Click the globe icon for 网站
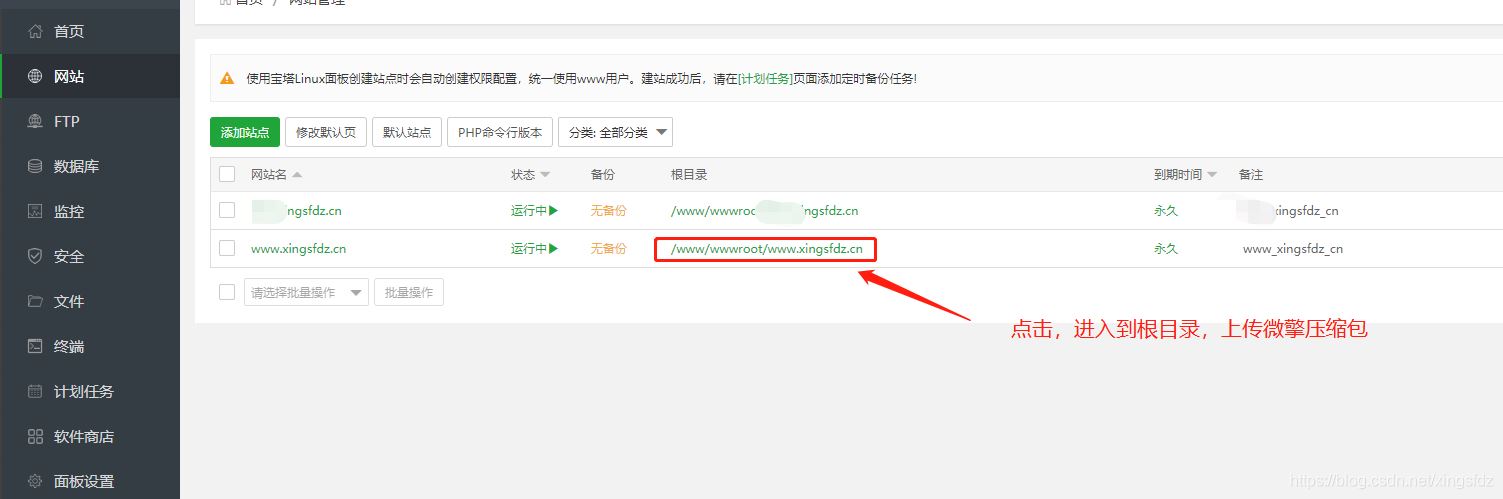The width and height of the screenshot is (1503, 499). [35, 77]
